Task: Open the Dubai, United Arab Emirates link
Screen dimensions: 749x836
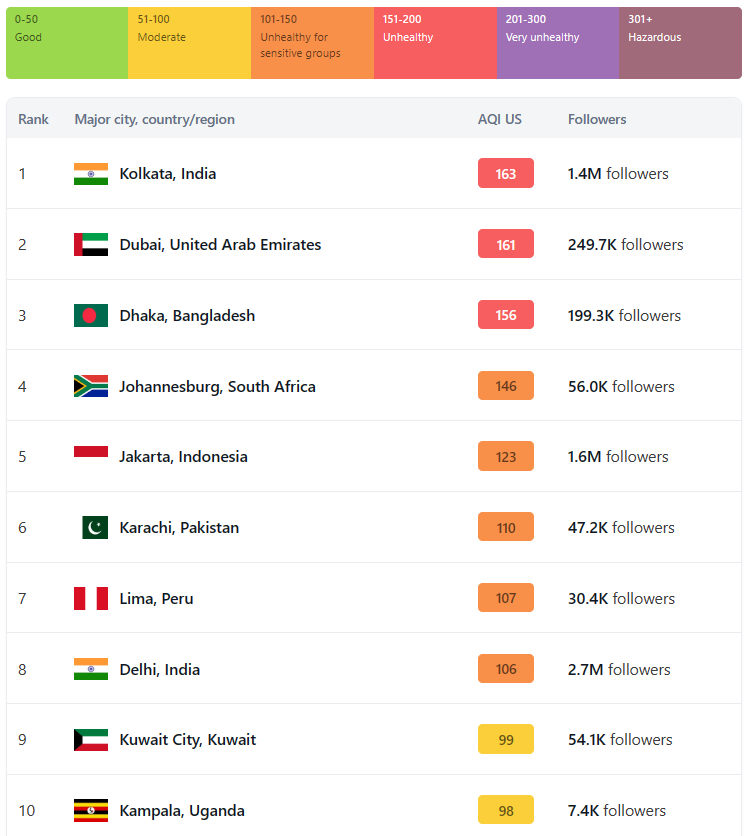Action: click(220, 245)
